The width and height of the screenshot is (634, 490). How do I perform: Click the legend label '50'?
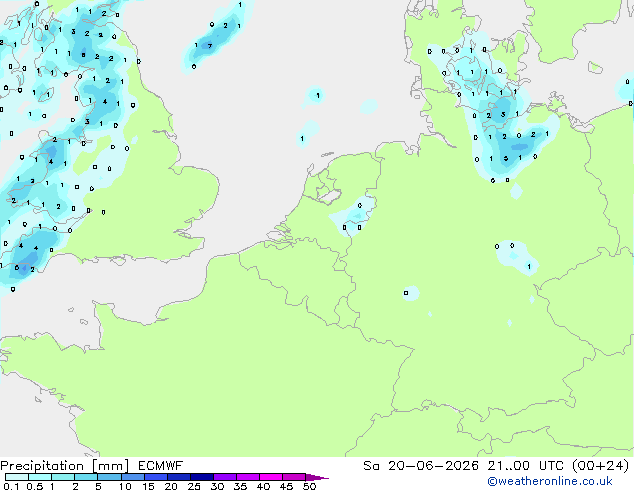tap(309, 486)
